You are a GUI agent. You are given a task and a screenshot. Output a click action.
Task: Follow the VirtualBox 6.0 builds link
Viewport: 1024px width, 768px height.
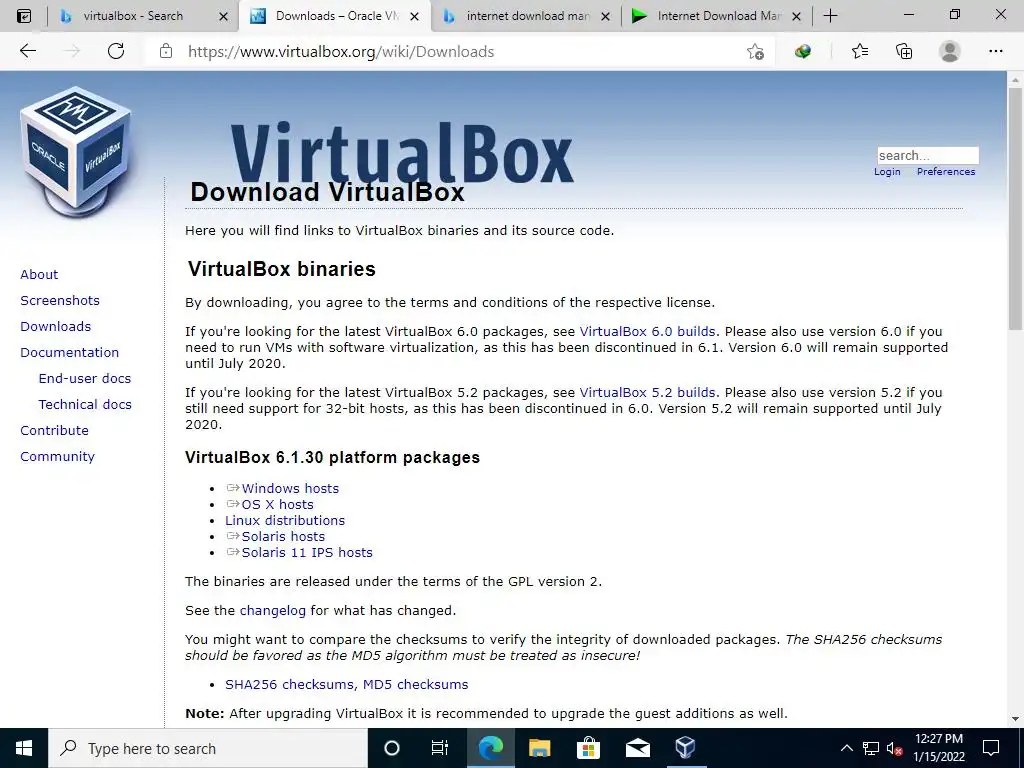coord(647,332)
